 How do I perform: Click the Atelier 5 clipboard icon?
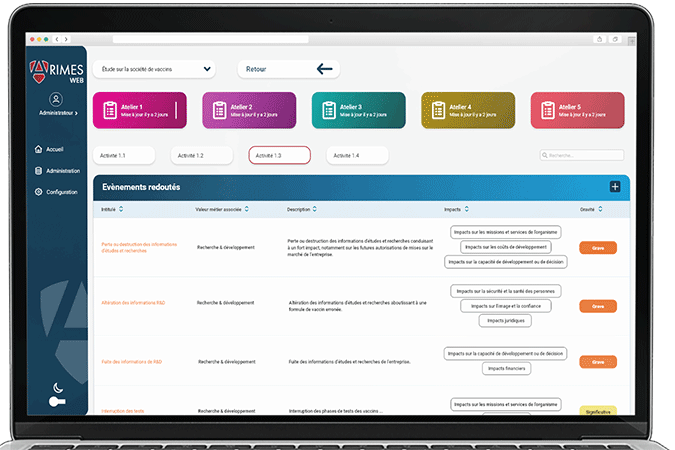tap(548, 110)
